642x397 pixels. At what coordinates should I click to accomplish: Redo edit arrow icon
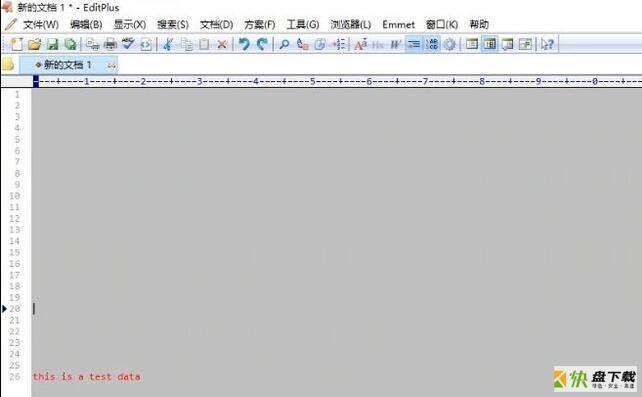[x=262, y=44]
